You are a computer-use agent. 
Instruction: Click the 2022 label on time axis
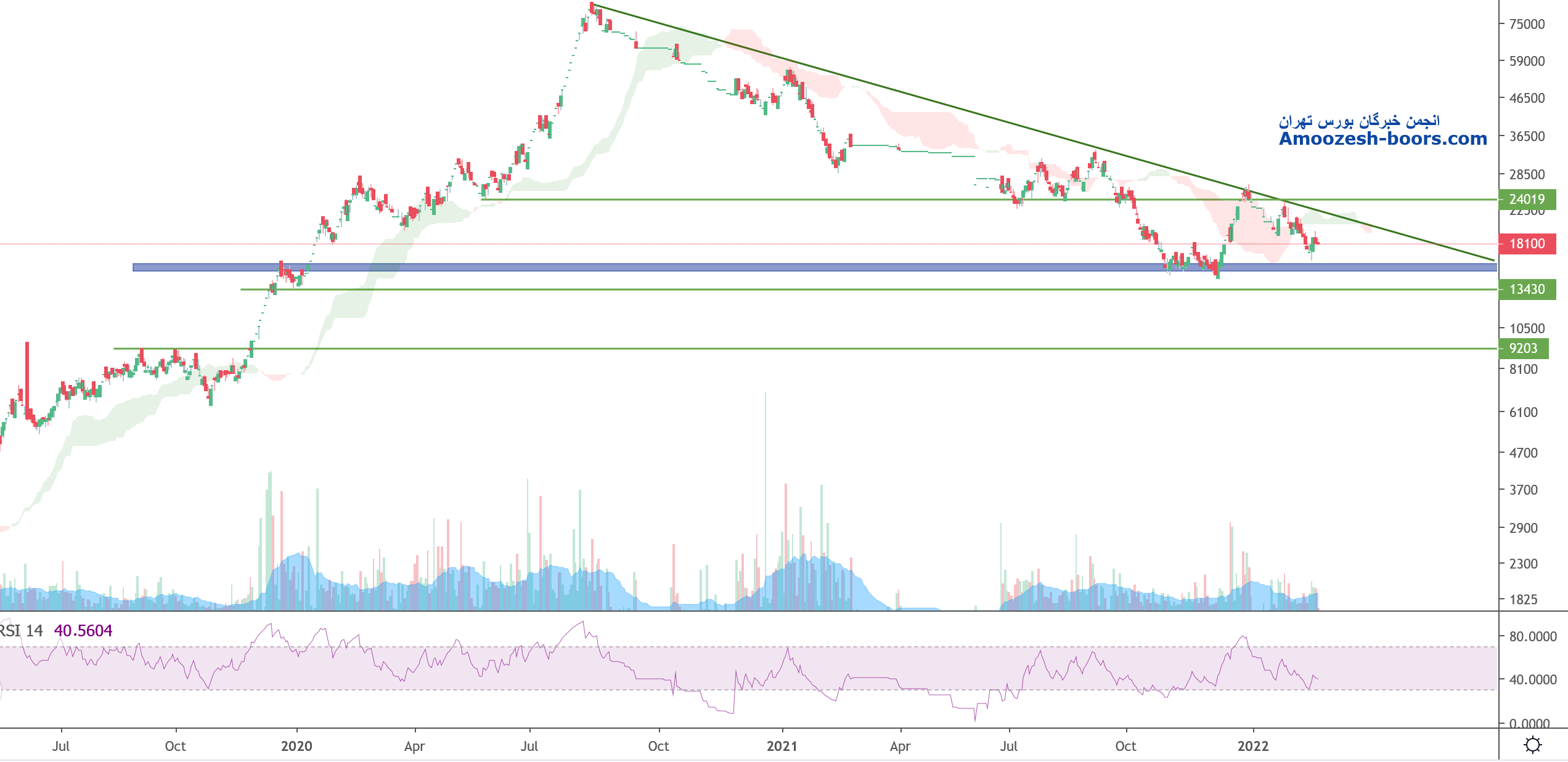click(x=1253, y=747)
